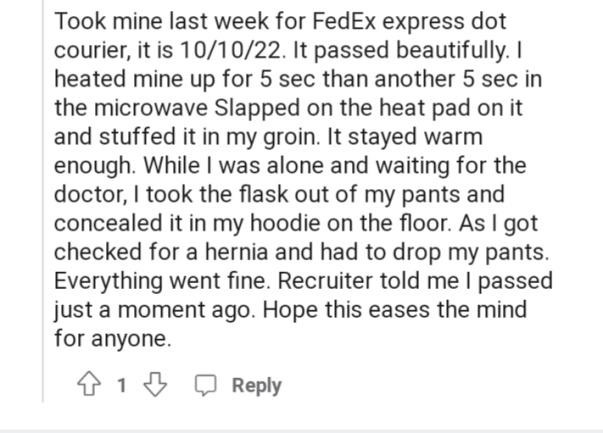This screenshot has width=603, height=433.
Task: Click the word microwave in the comment
Action: [x=151, y=108]
